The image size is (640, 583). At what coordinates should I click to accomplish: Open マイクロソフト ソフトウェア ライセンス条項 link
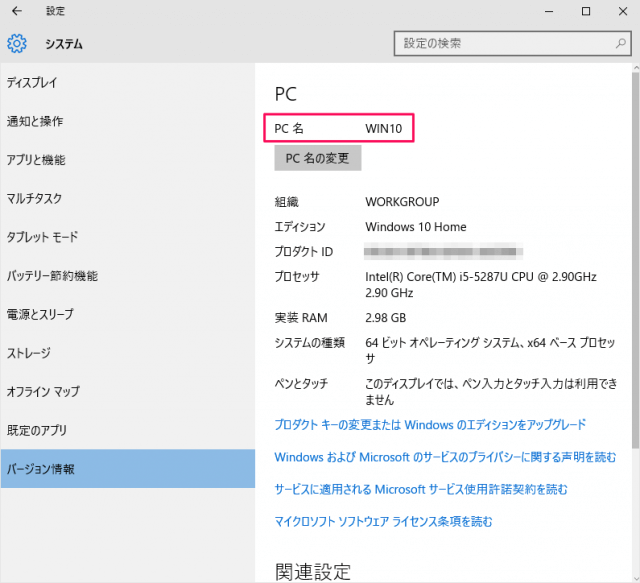tap(383, 521)
